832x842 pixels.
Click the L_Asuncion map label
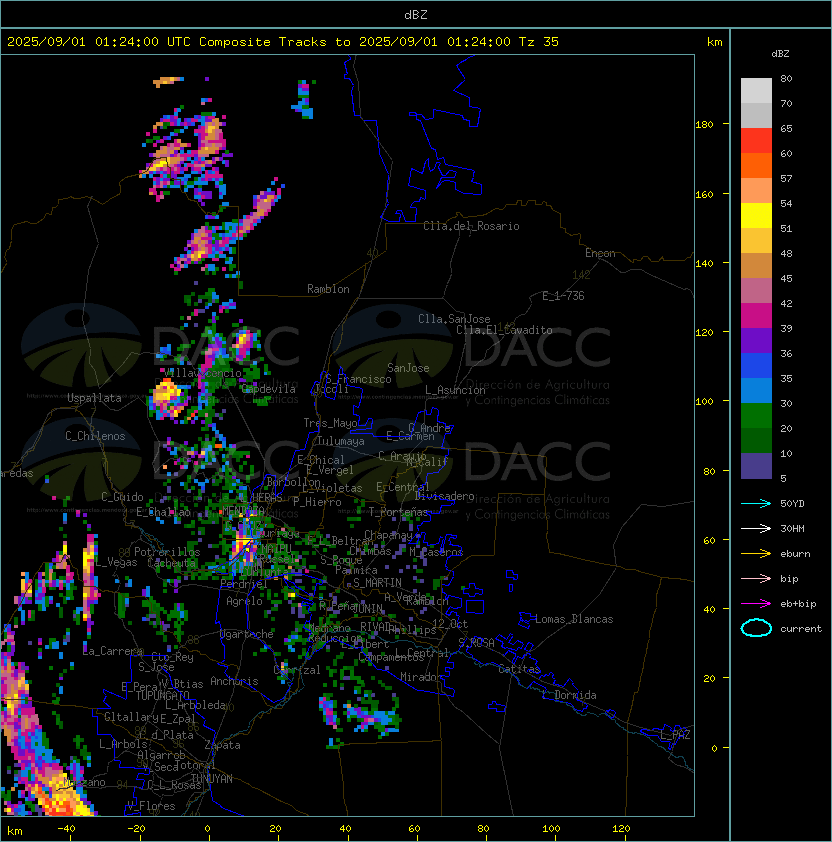pyautogui.click(x=455, y=390)
